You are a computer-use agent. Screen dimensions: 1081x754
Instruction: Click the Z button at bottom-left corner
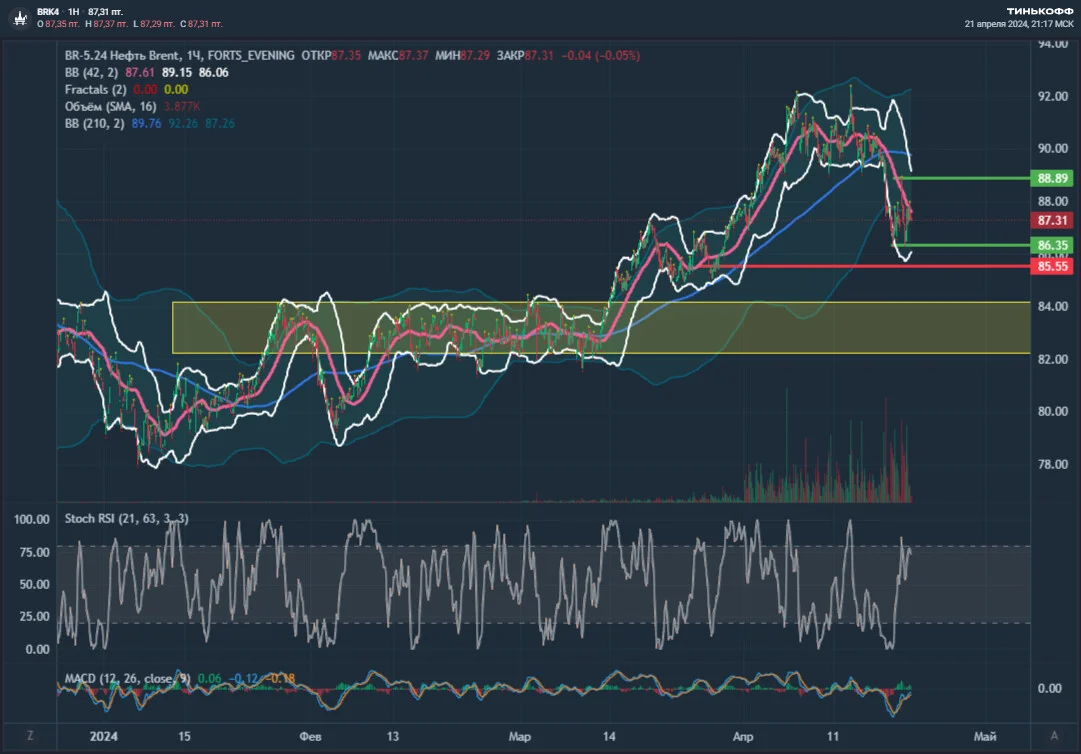pyautogui.click(x=30, y=735)
